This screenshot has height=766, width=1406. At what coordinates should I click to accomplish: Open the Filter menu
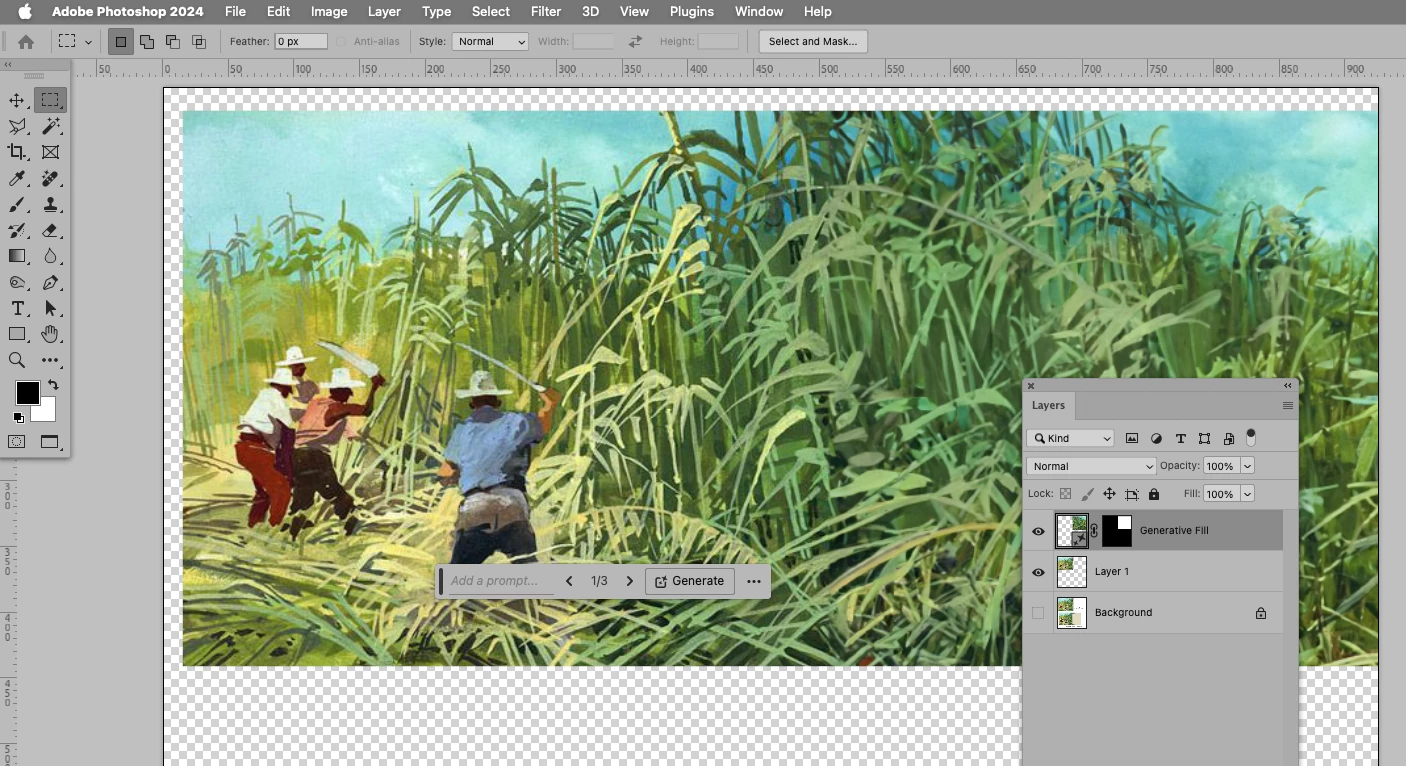(546, 11)
